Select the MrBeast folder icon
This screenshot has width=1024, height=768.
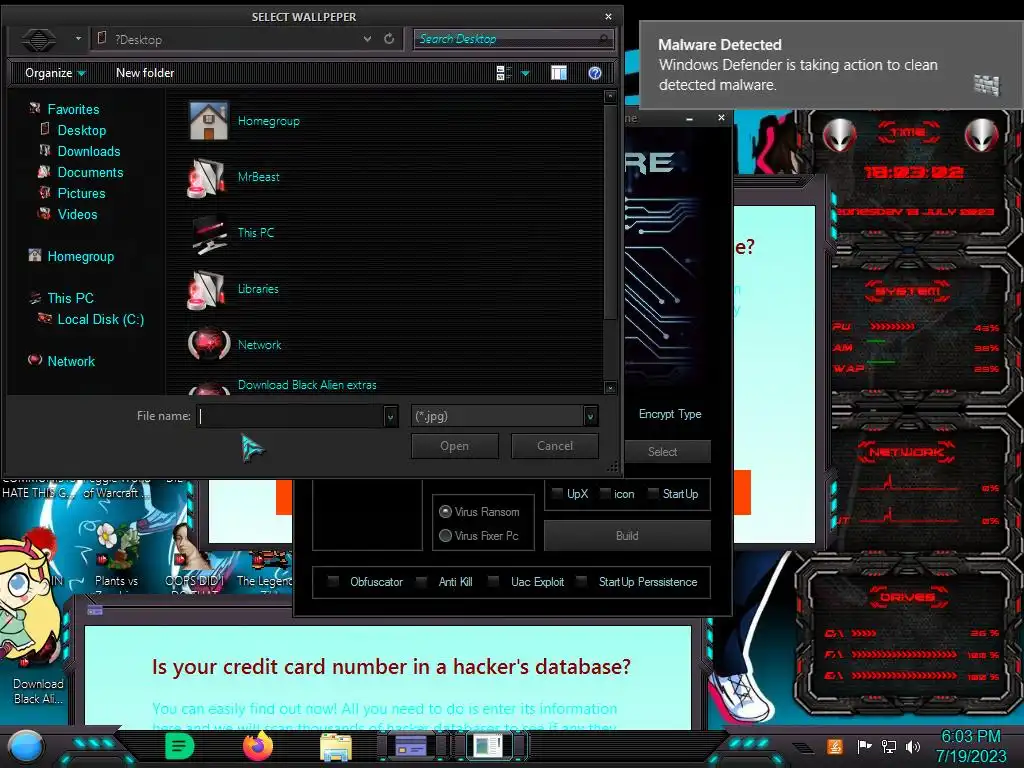tap(208, 177)
